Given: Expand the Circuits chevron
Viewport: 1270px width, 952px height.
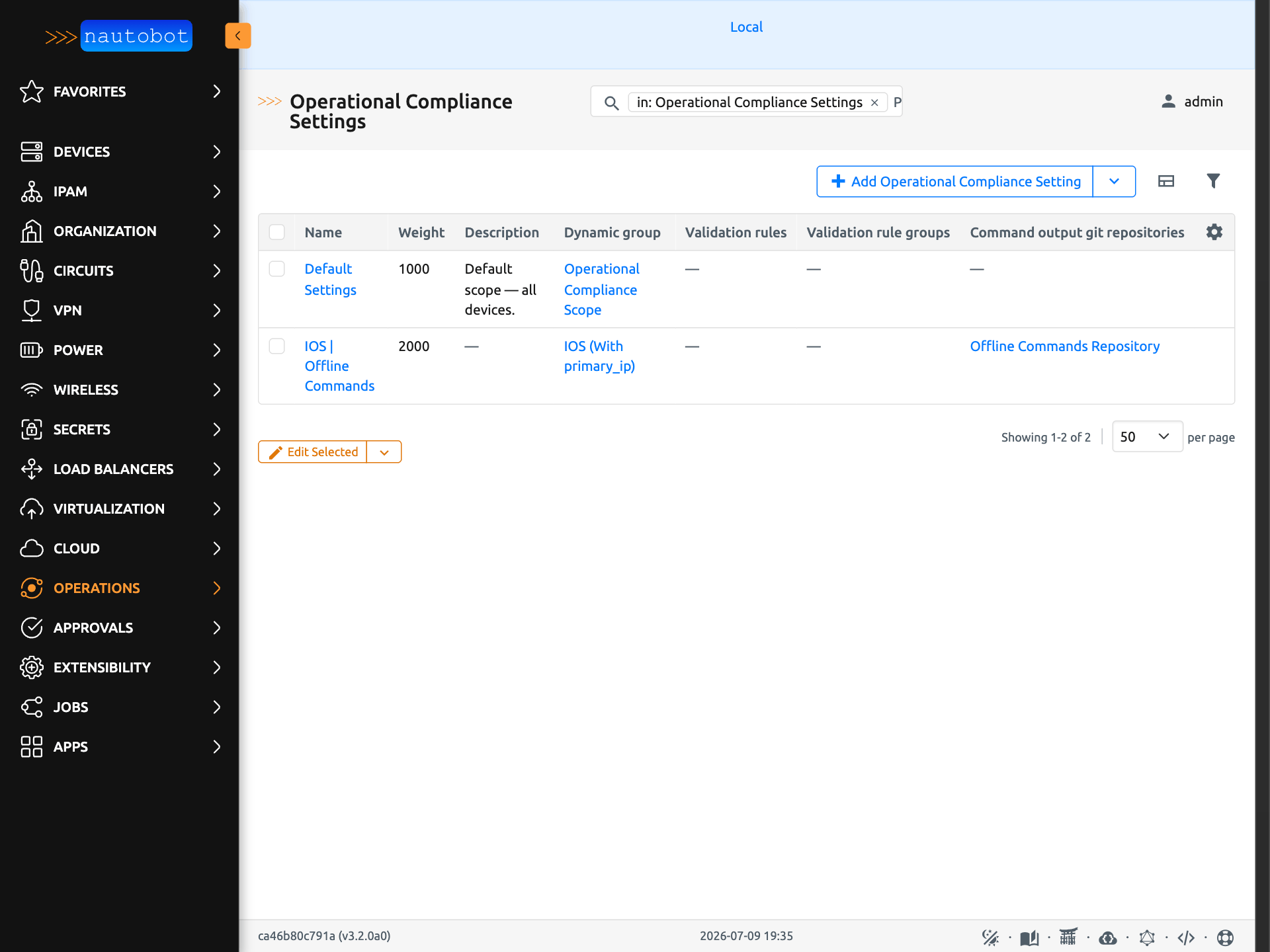Looking at the screenshot, I should 216,270.
